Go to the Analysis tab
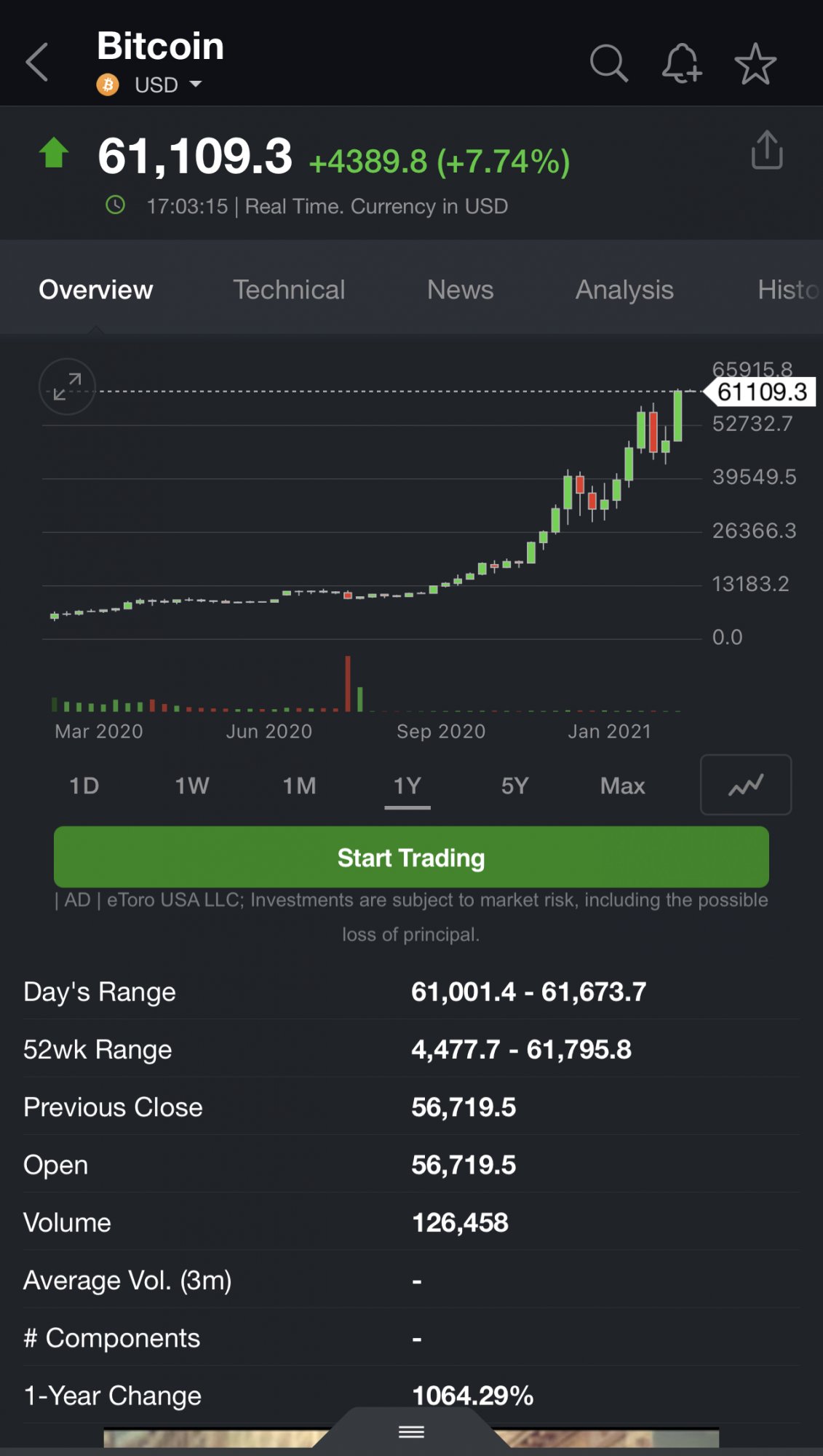The height and width of the screenshot is (1456, 823). click(624, 290)
